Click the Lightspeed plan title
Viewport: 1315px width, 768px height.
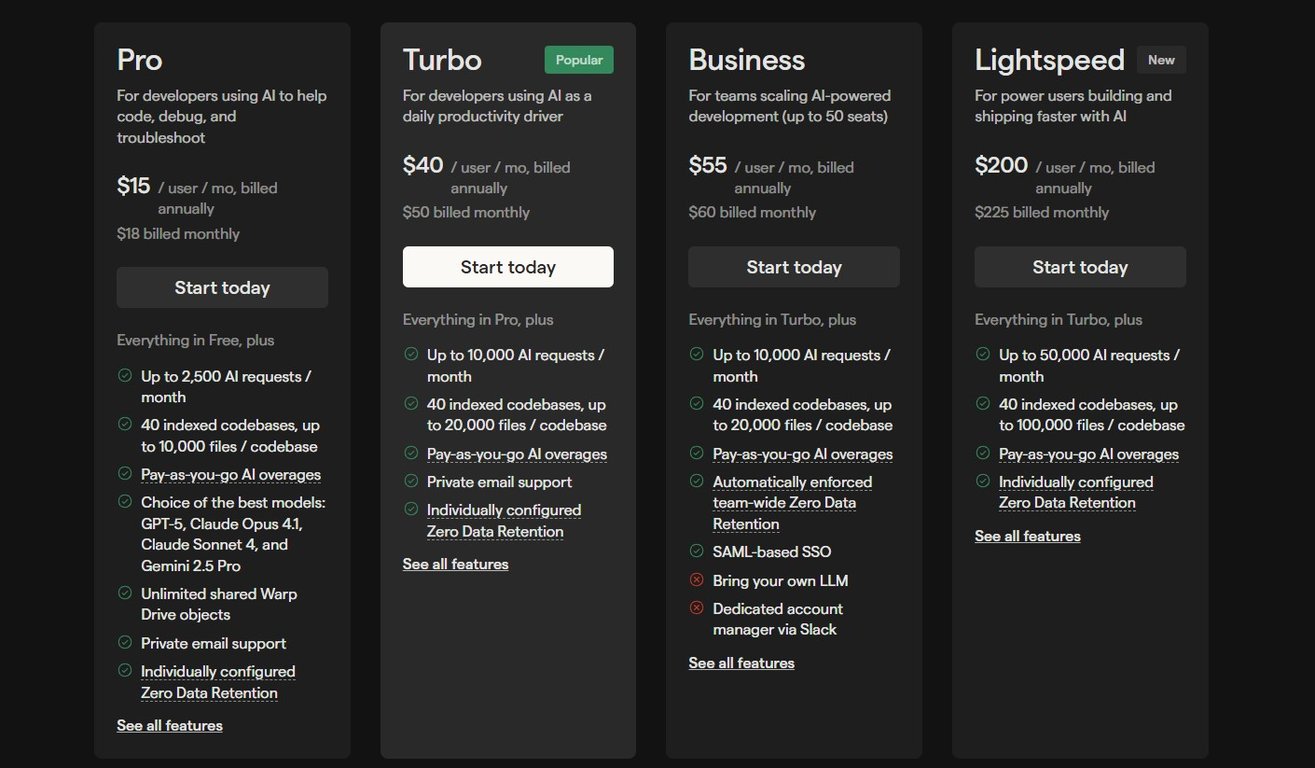[x=1050, y=61]
